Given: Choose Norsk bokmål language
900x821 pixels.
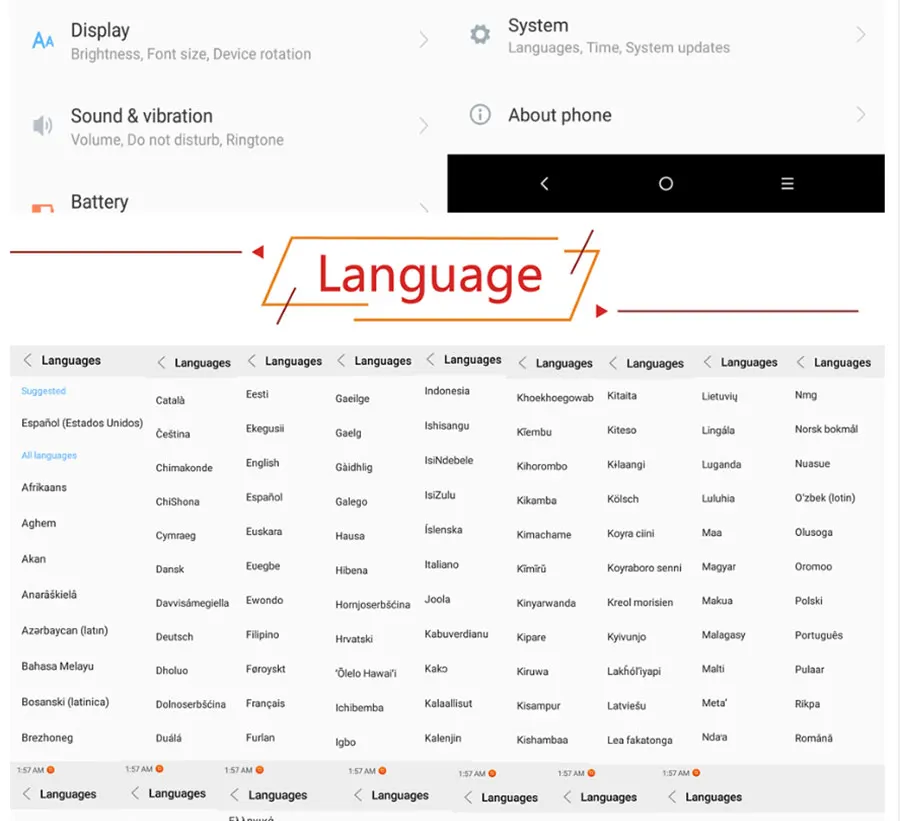Looking at the screenshot, I should point(826,429).
